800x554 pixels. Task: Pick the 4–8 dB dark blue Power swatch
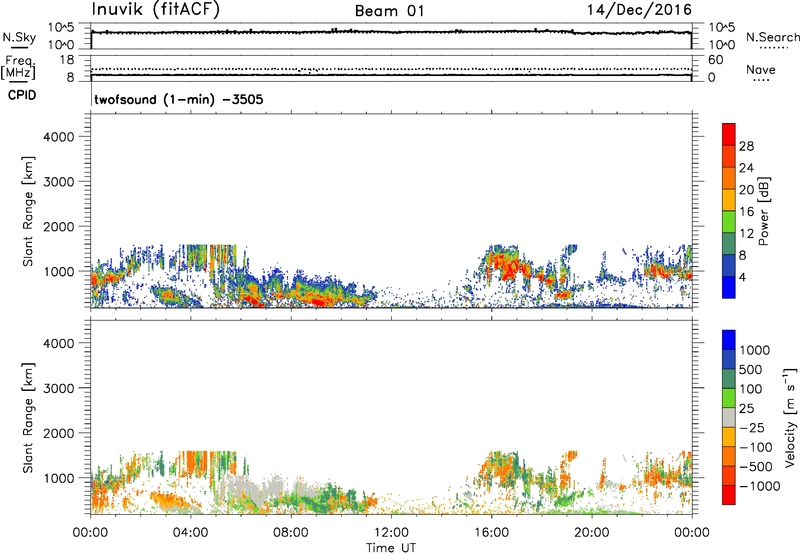coord(729,265)
